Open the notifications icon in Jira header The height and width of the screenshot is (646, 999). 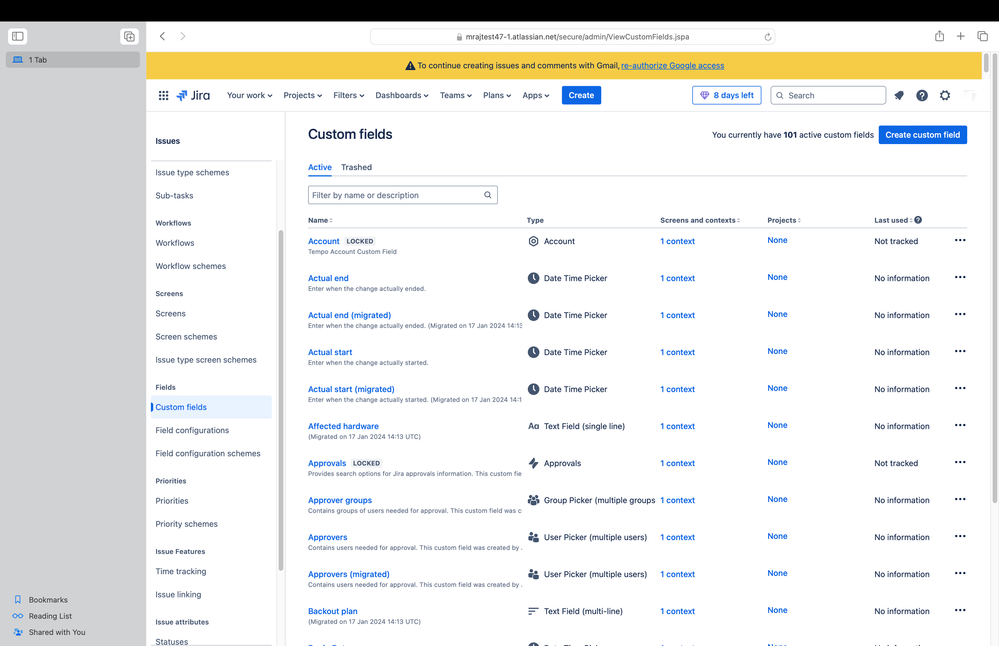click(x=899, y=96)
